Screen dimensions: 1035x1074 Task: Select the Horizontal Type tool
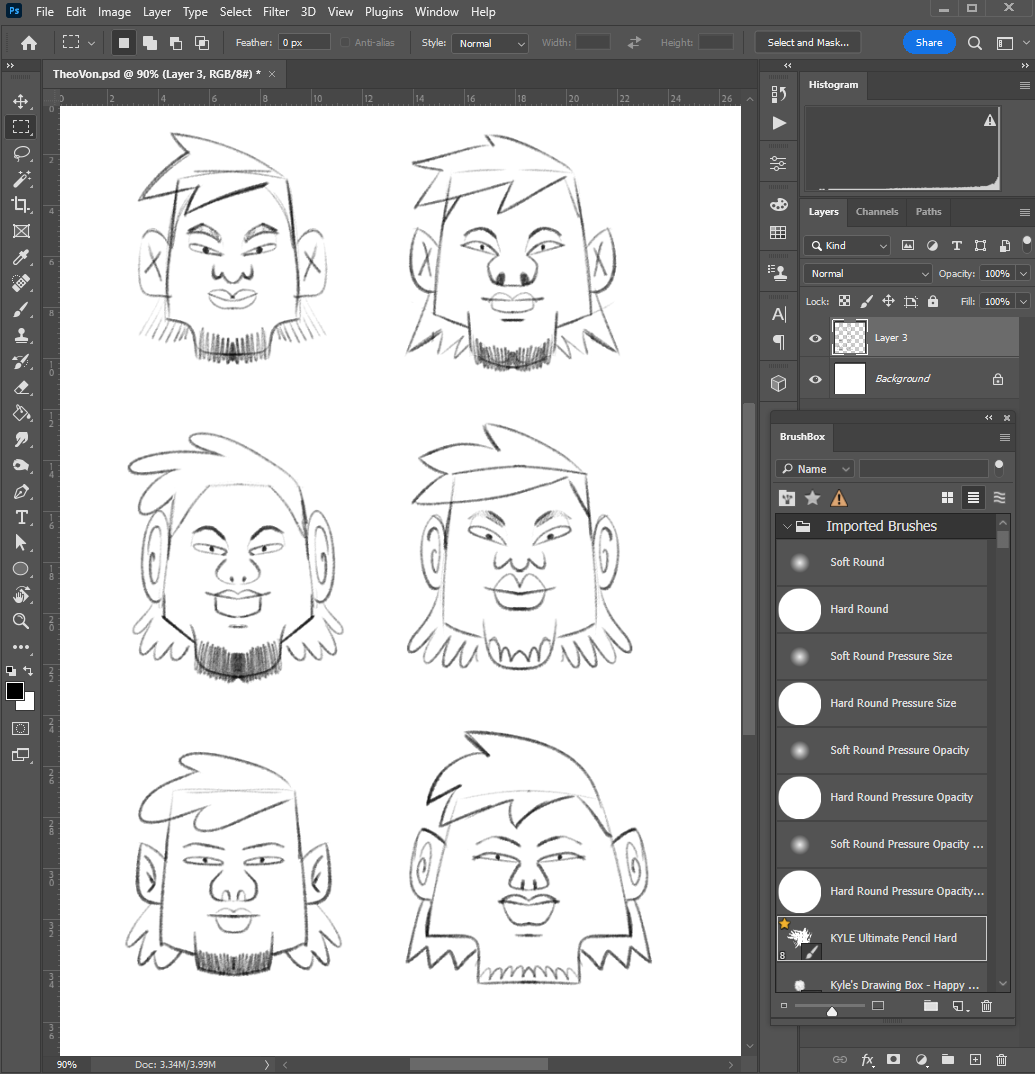pyautogui.click(x=21, y=518)
